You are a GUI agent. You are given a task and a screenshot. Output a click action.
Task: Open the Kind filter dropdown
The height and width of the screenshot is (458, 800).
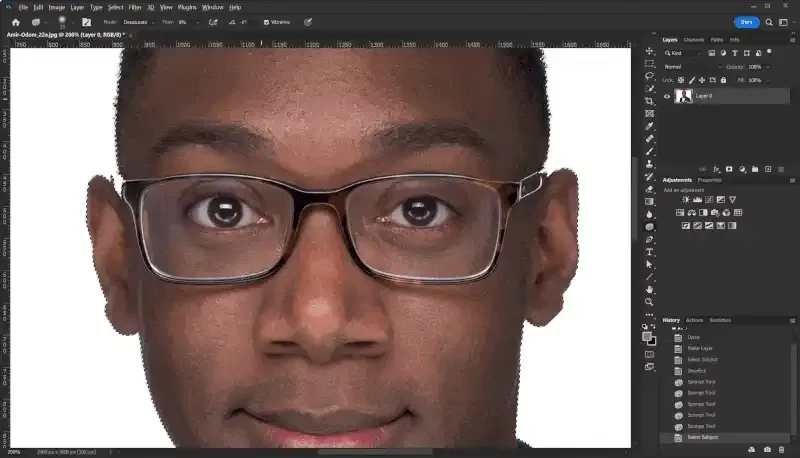coord(683,53)
